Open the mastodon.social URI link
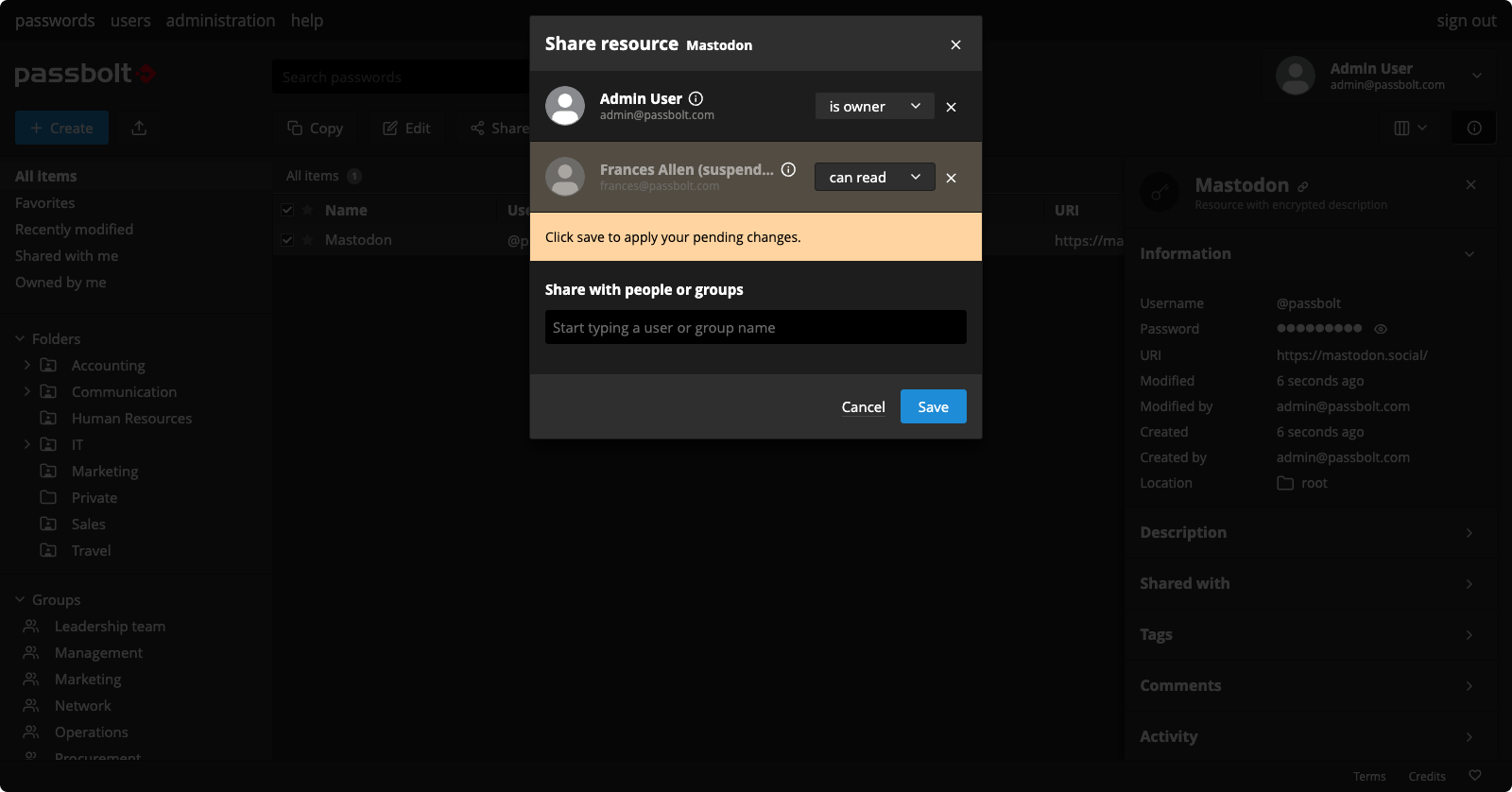The image size is (1512, 792). 1351,354
